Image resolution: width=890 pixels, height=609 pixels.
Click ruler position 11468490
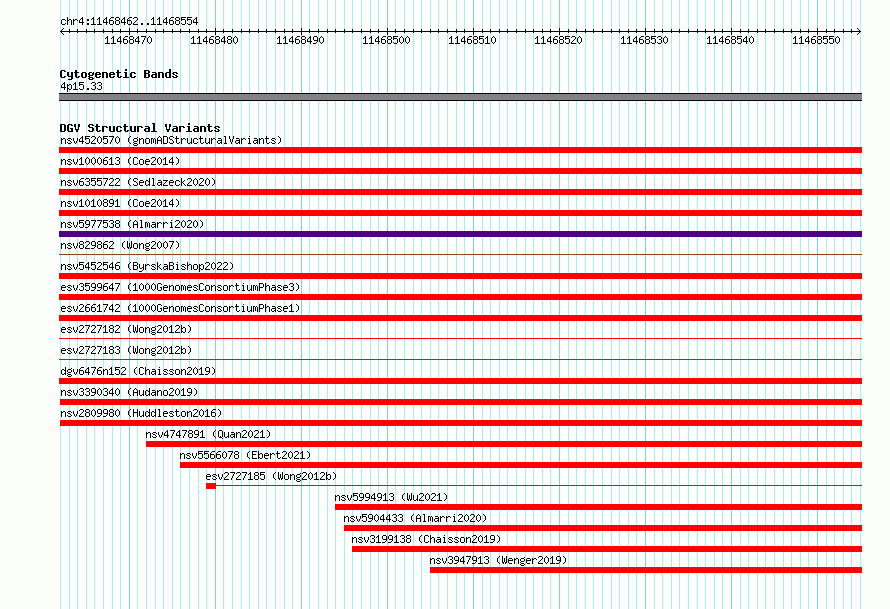pyautogui.click(x=300, y=40)
